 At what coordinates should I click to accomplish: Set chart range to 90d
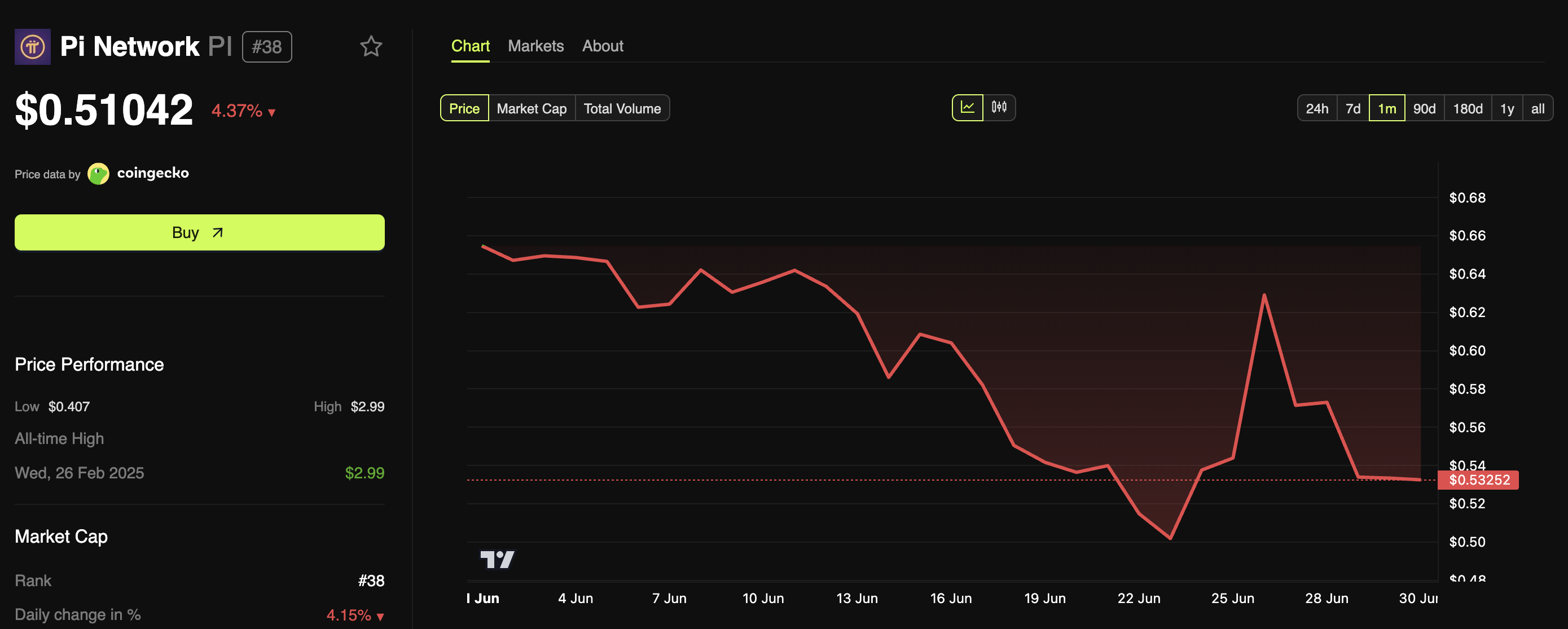(1424, 108)
